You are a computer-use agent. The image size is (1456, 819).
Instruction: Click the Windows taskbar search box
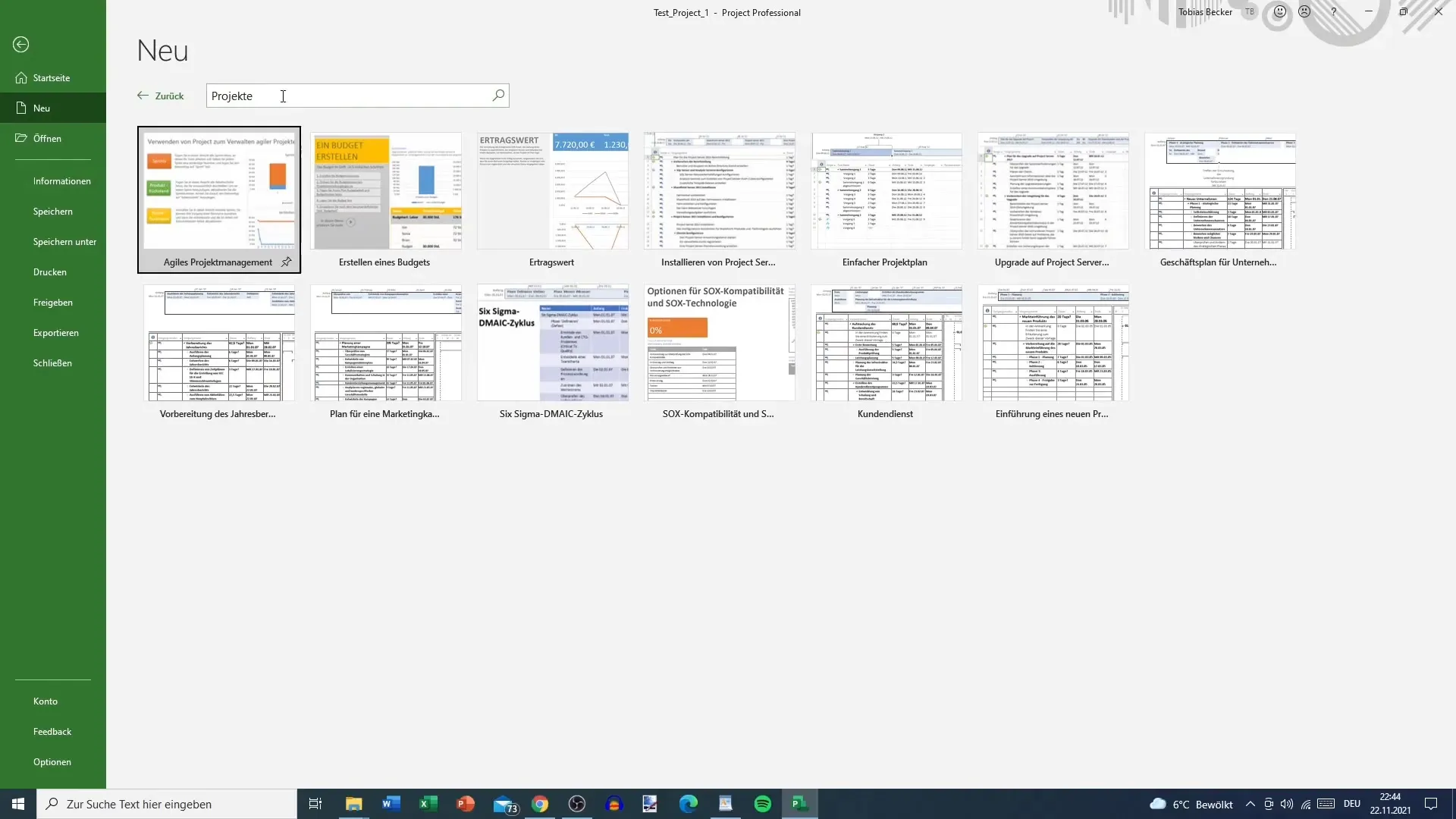(167, 804)
